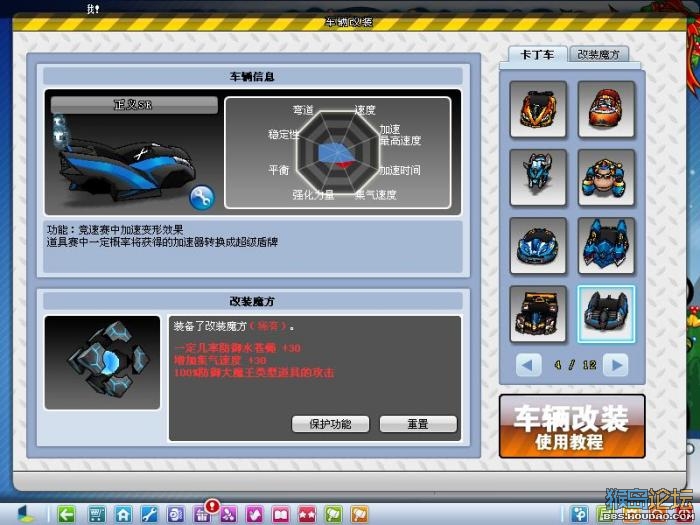700x525 pixels.
Task: Click the red double-star icon
Action: click(307, 515)
